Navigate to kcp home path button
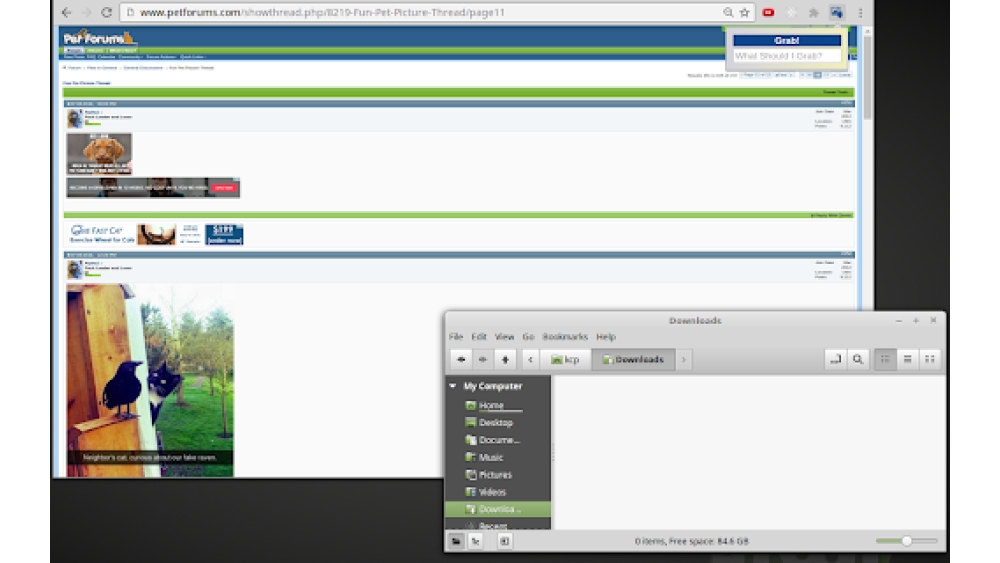 coord(565,360)
